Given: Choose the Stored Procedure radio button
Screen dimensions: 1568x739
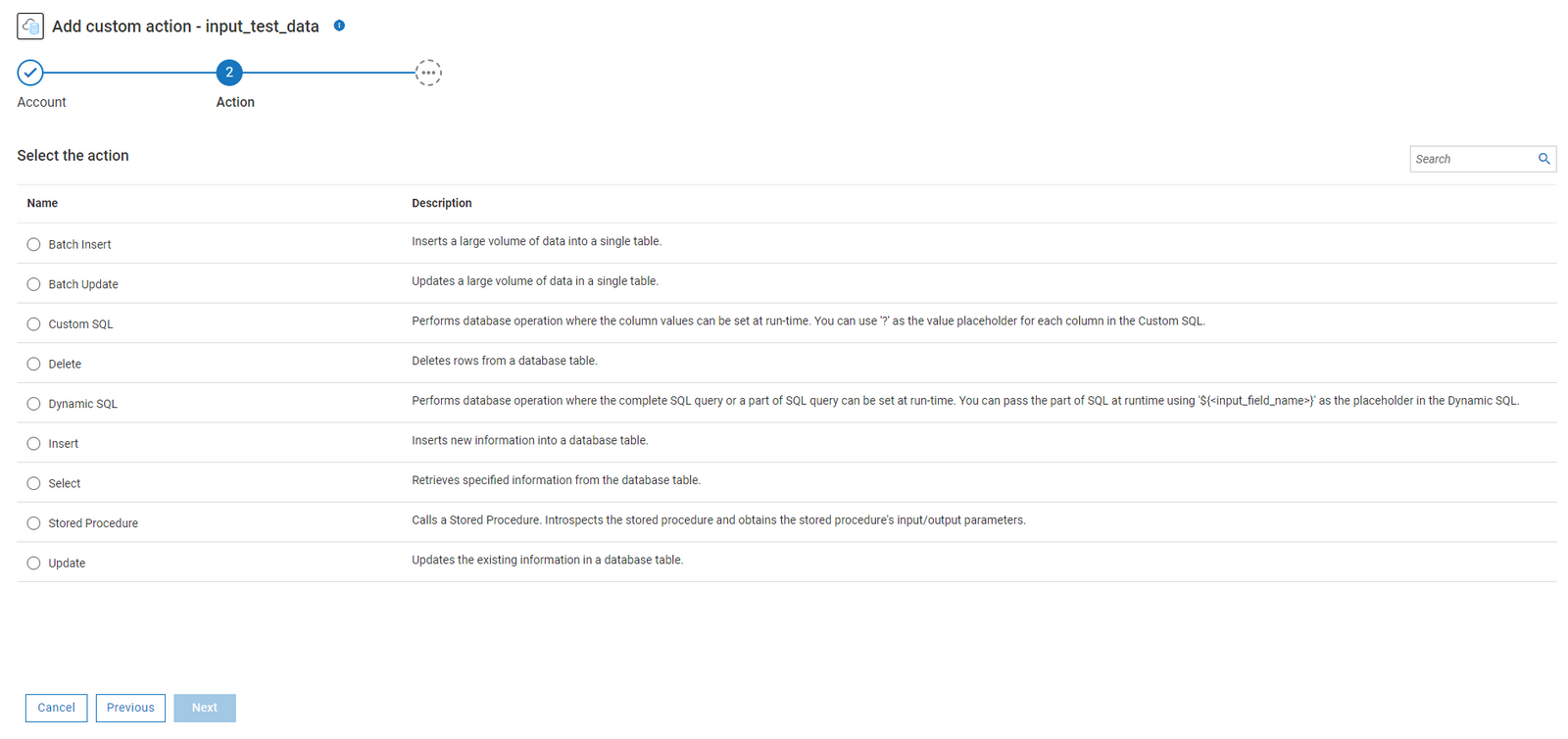Looking at the screenshot, I should point(33,523).
